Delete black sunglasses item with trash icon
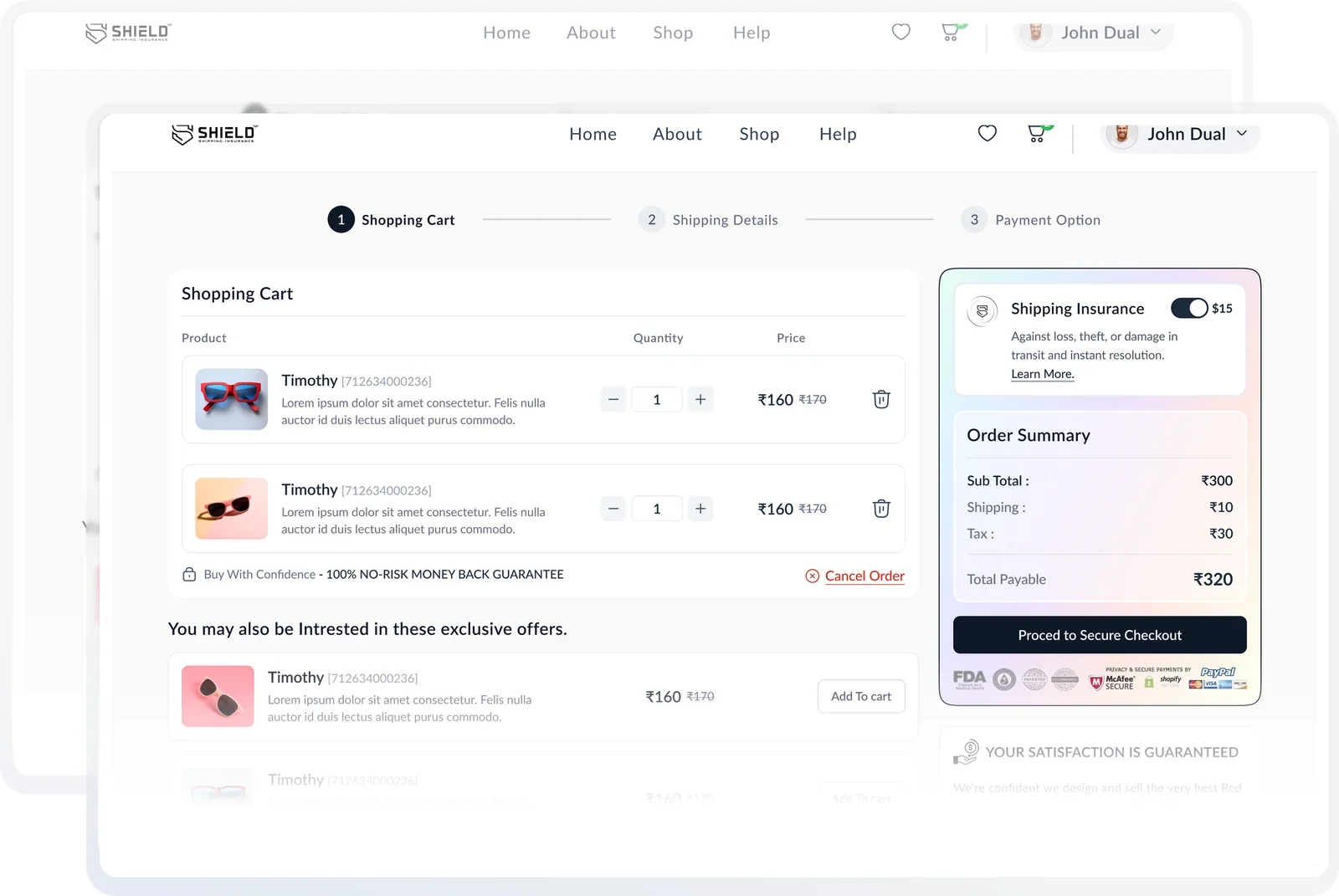The image size is (1339, 896). (881, 509)
